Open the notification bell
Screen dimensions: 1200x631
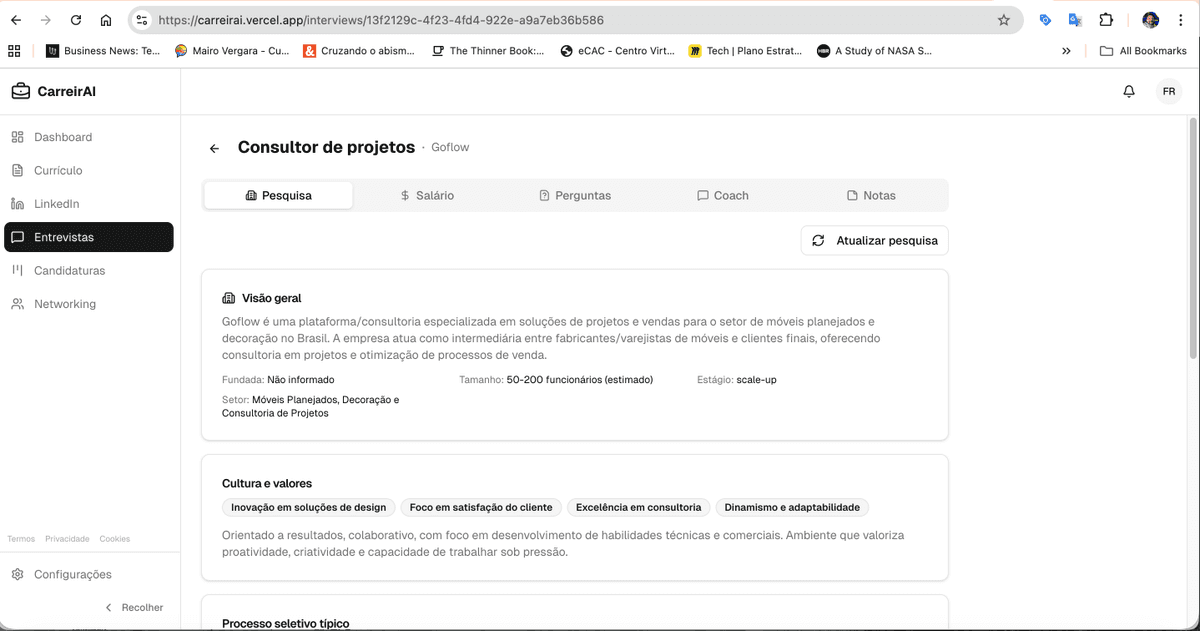pyautogui.click(x=1128, y=90)
